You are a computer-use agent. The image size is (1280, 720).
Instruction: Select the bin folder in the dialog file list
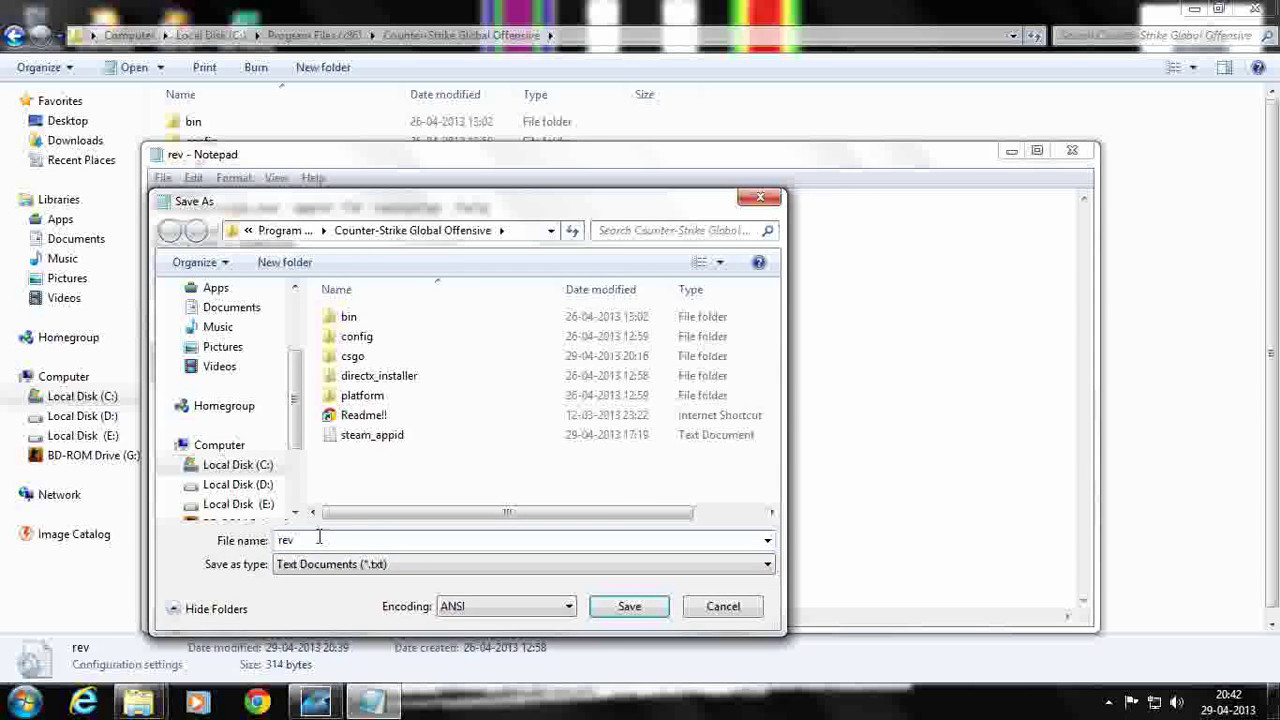(x=348, y=316)
